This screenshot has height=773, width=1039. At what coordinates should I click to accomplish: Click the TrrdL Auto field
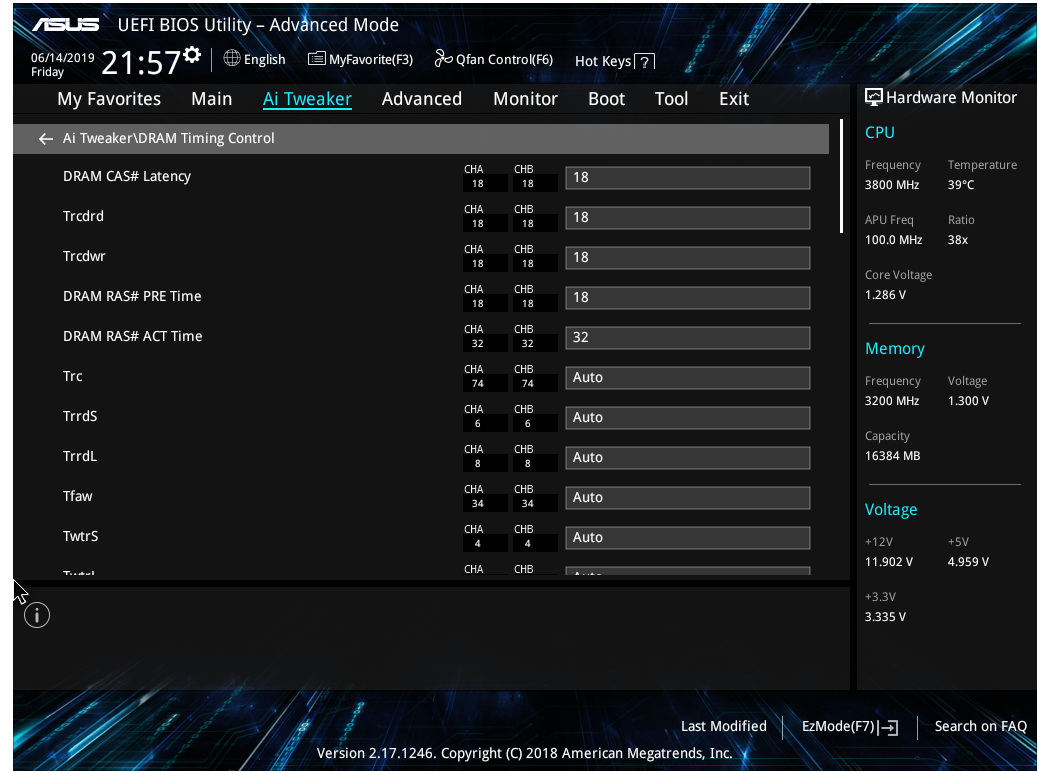point(687,457)
